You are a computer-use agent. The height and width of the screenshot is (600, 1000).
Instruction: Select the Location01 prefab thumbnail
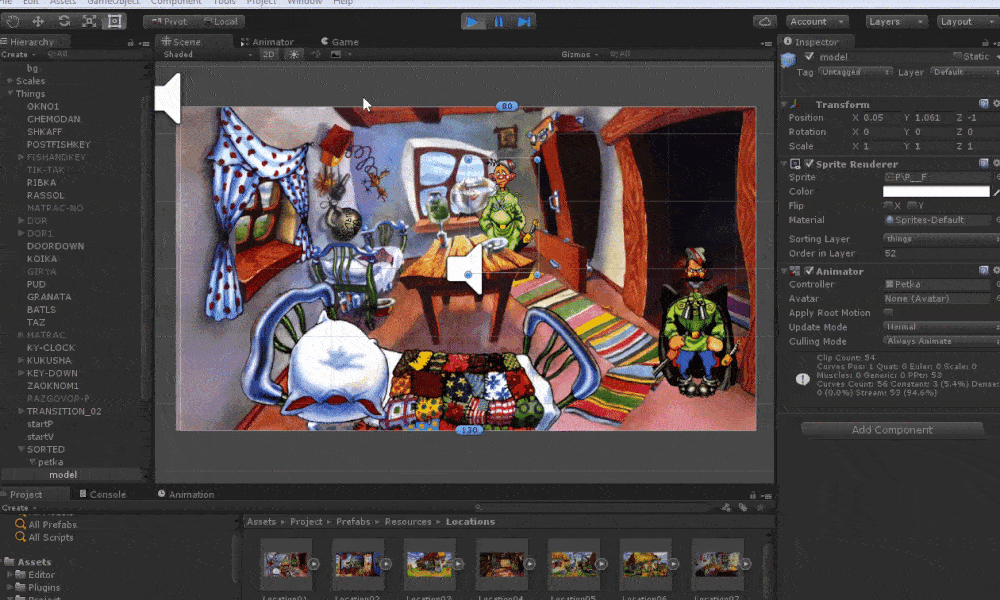(285, 564)
